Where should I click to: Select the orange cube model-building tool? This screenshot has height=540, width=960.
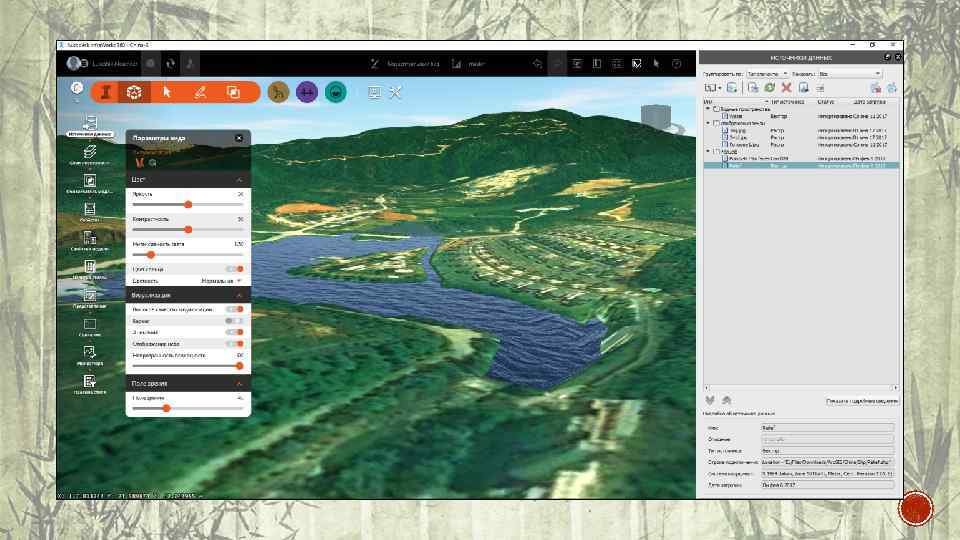pos(134,92)
